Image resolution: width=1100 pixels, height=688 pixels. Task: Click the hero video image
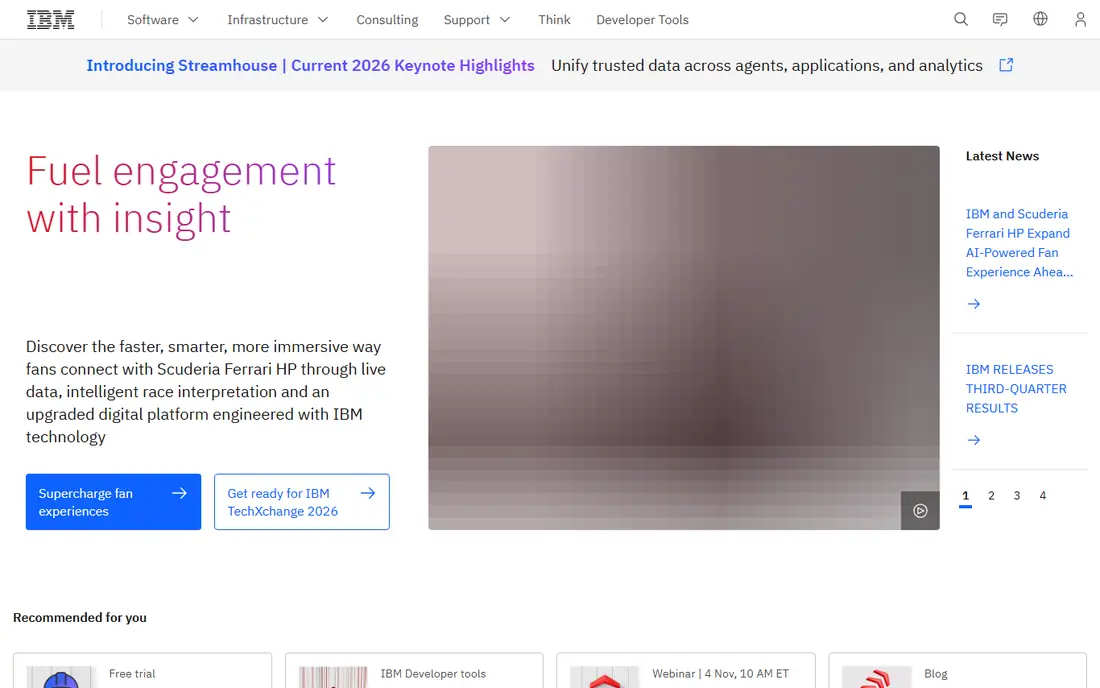point(684,337)
